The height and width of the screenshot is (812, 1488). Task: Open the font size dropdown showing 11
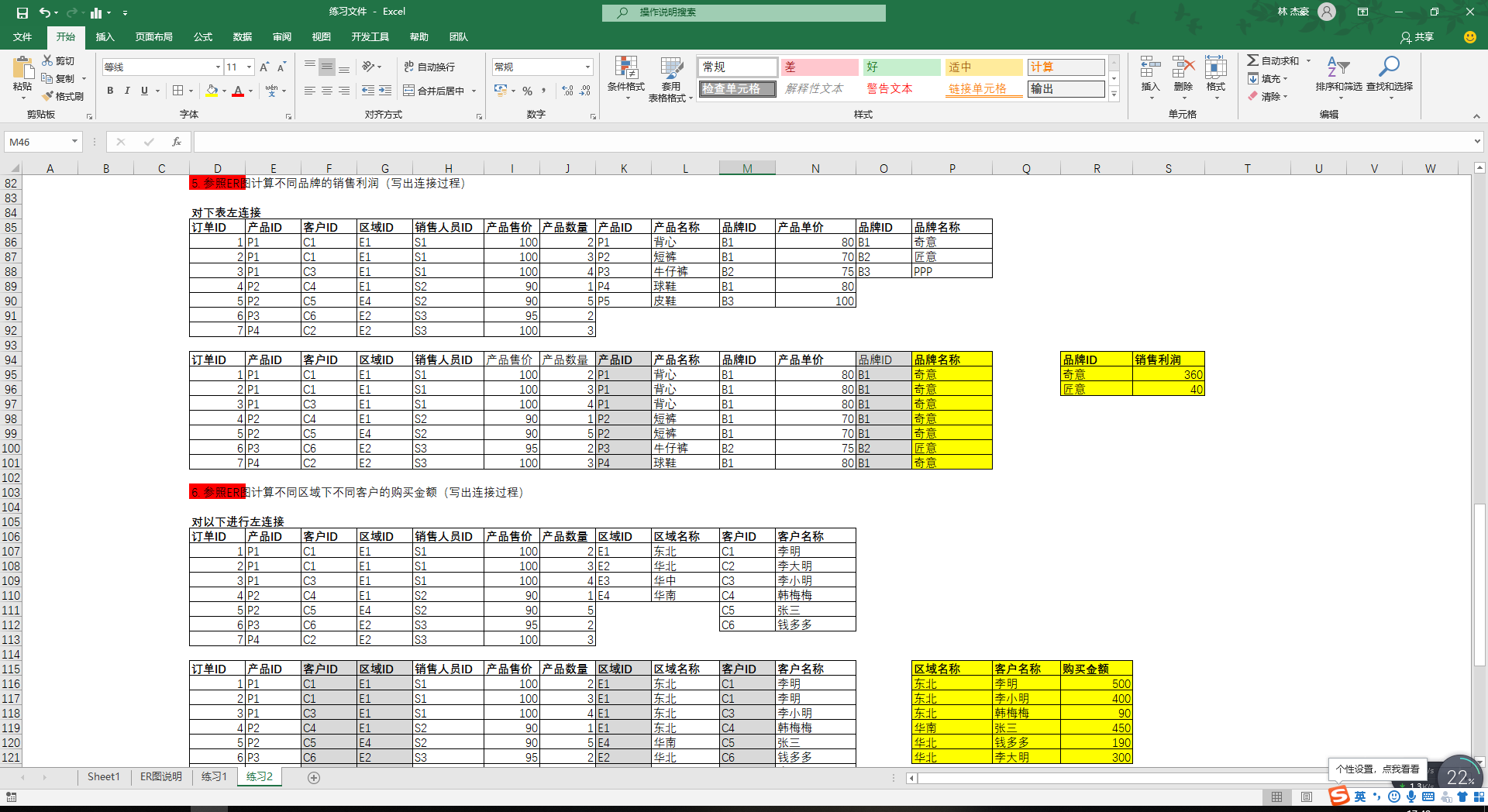249,67
